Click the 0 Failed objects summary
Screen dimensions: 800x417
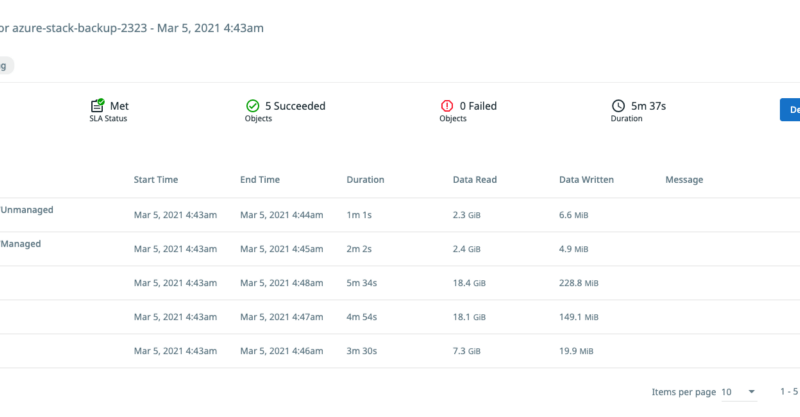478,106
